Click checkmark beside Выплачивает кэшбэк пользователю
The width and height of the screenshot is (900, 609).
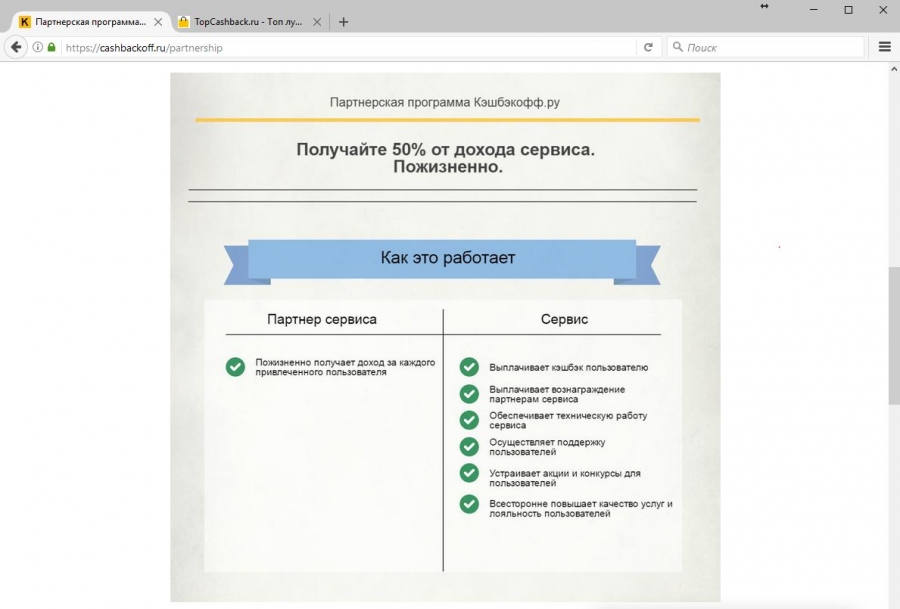469,367
